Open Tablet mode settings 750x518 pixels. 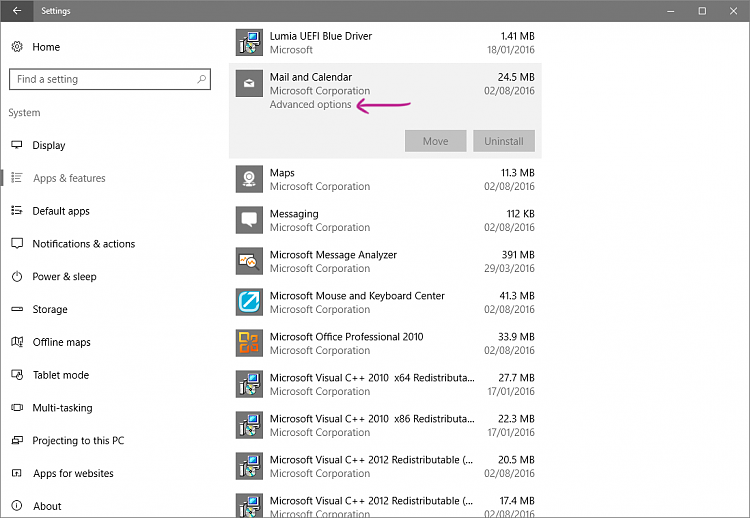pyautogui.click(x=61, y=375)
